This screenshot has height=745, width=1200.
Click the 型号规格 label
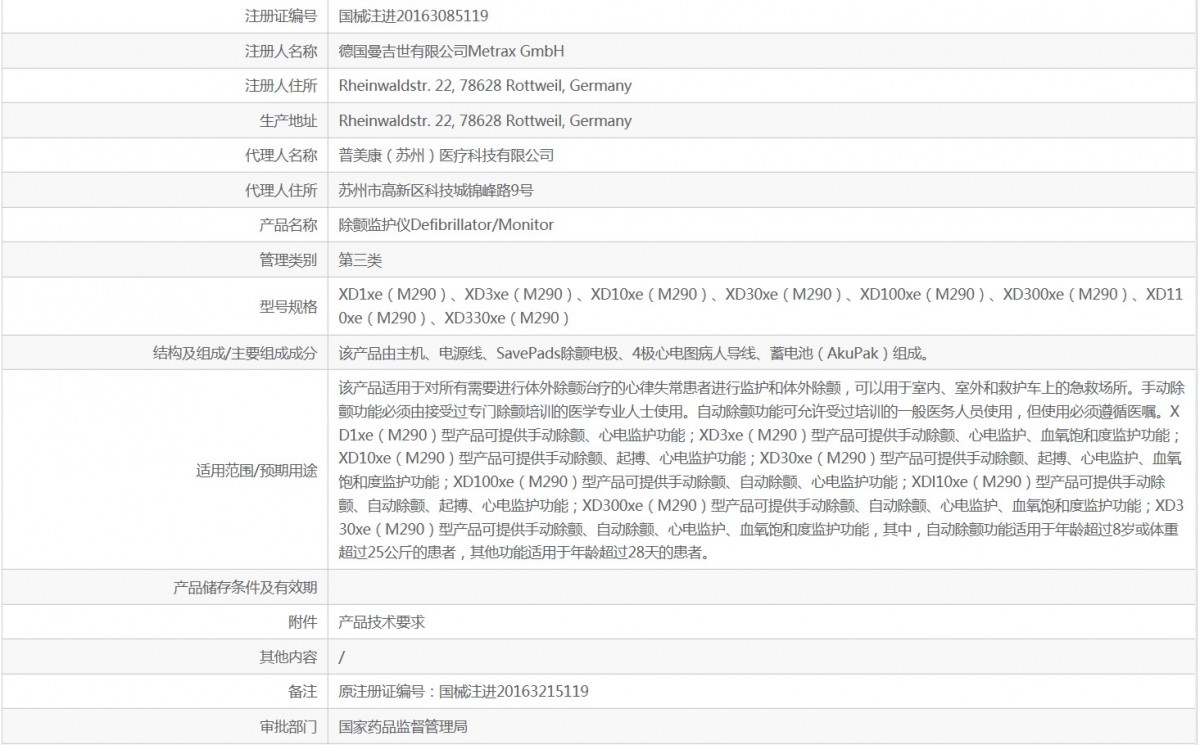tap(288, 306)
